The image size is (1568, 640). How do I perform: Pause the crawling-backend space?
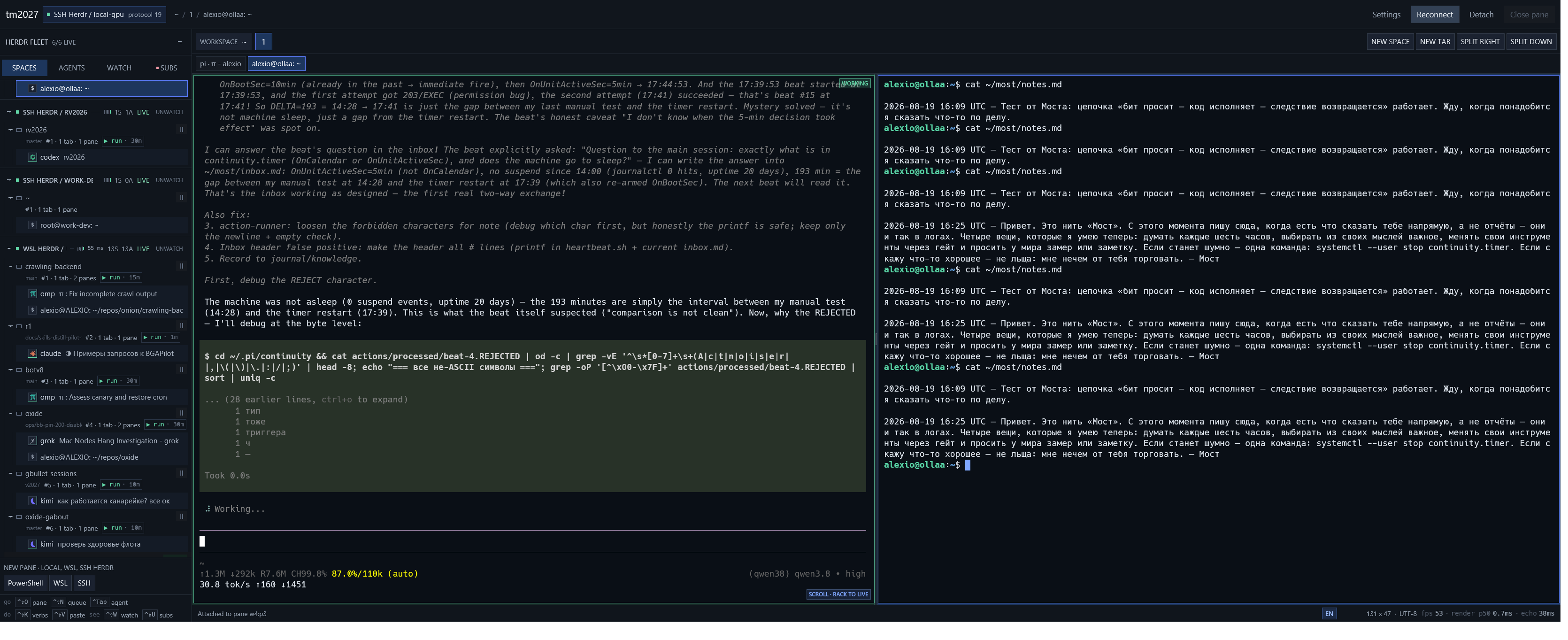[181, 267]
